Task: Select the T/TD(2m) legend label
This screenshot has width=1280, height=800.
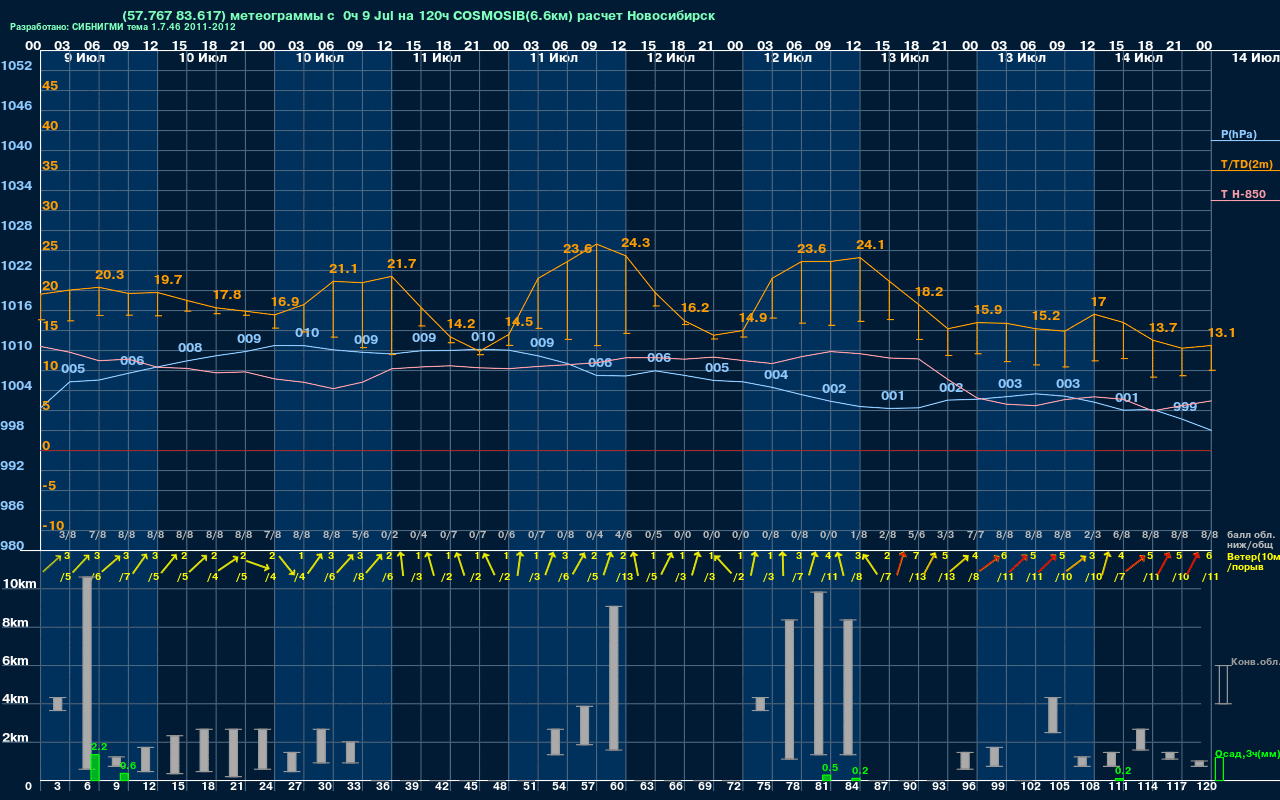Action: click(1246, 164)
